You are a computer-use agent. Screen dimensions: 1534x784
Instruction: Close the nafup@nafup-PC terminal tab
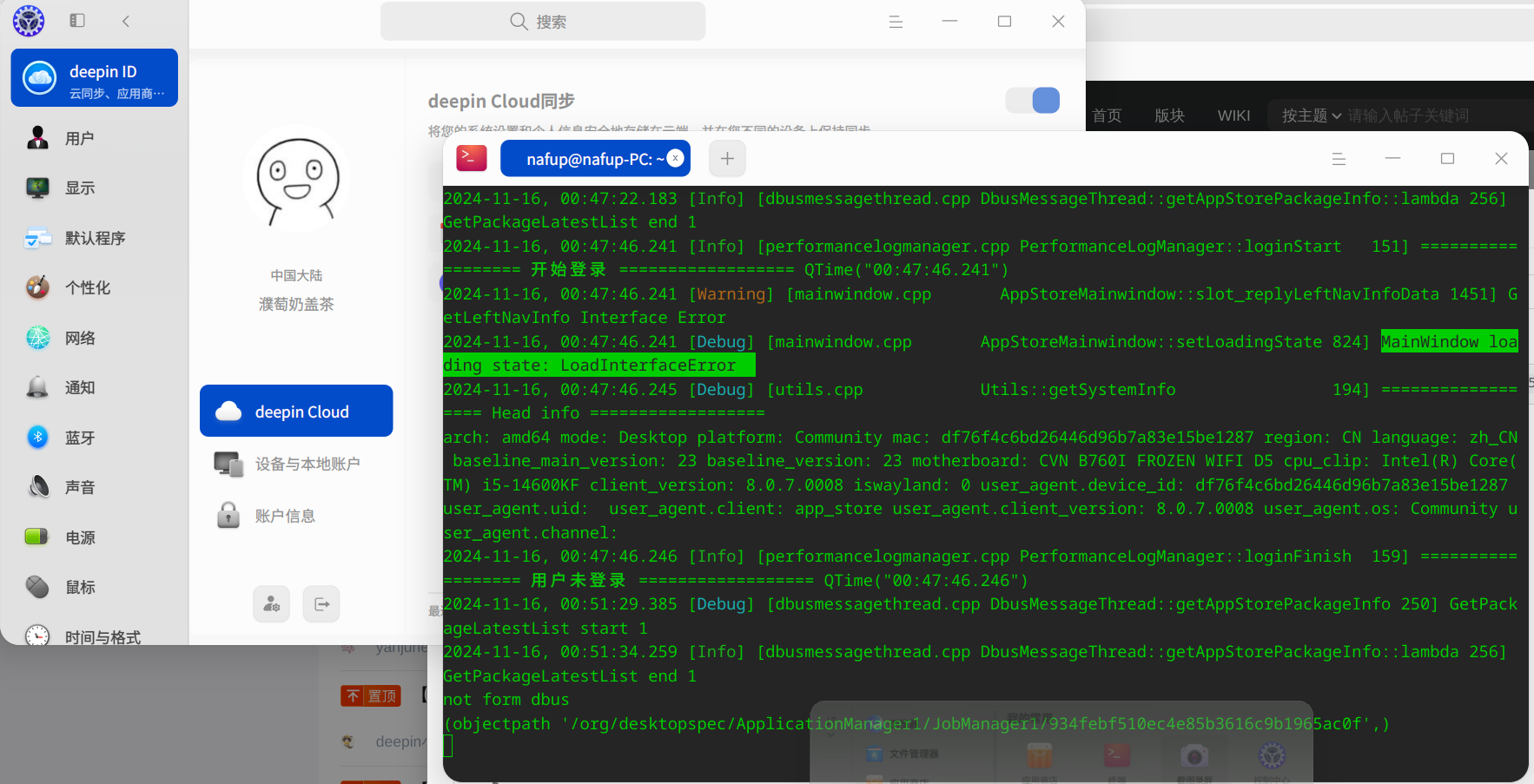point(675,158)
